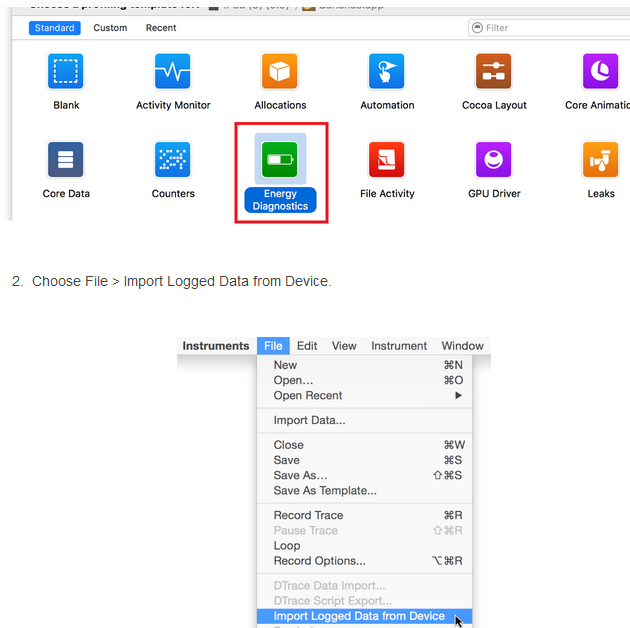Select the Save menu entry
This screenshot has width=630, height=628.
364,460
